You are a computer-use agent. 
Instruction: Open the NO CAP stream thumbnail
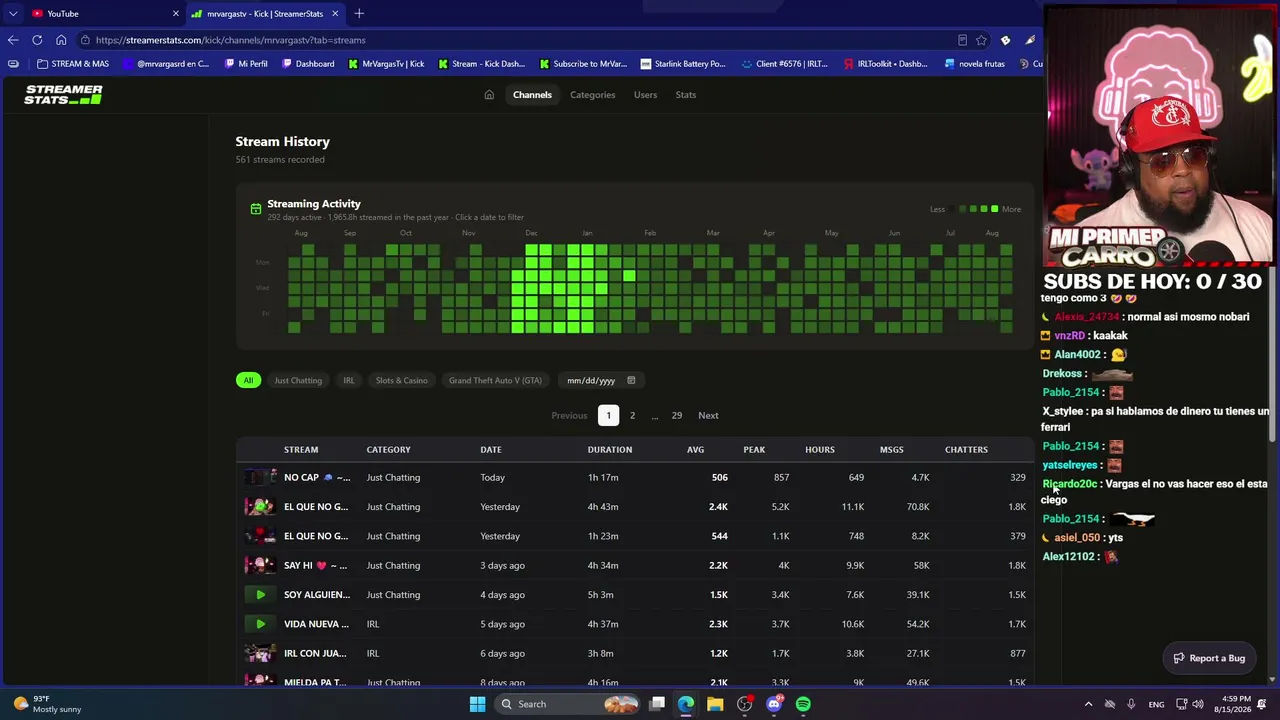click(x=260, y=477)
